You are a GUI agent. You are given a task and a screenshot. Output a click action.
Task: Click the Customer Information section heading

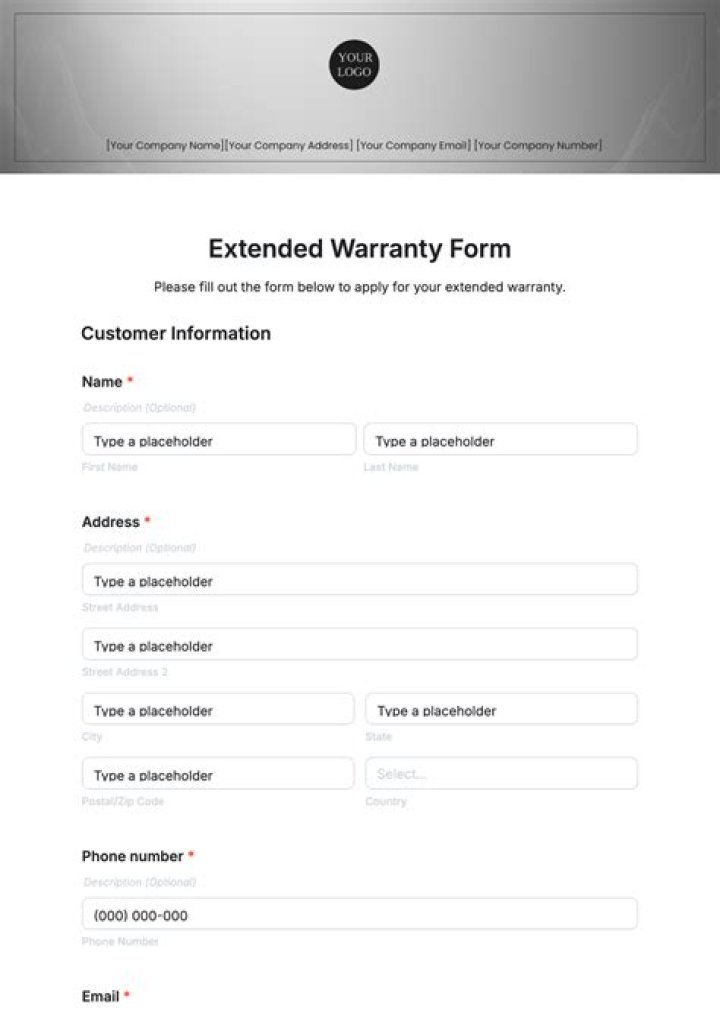pos(176,333)
